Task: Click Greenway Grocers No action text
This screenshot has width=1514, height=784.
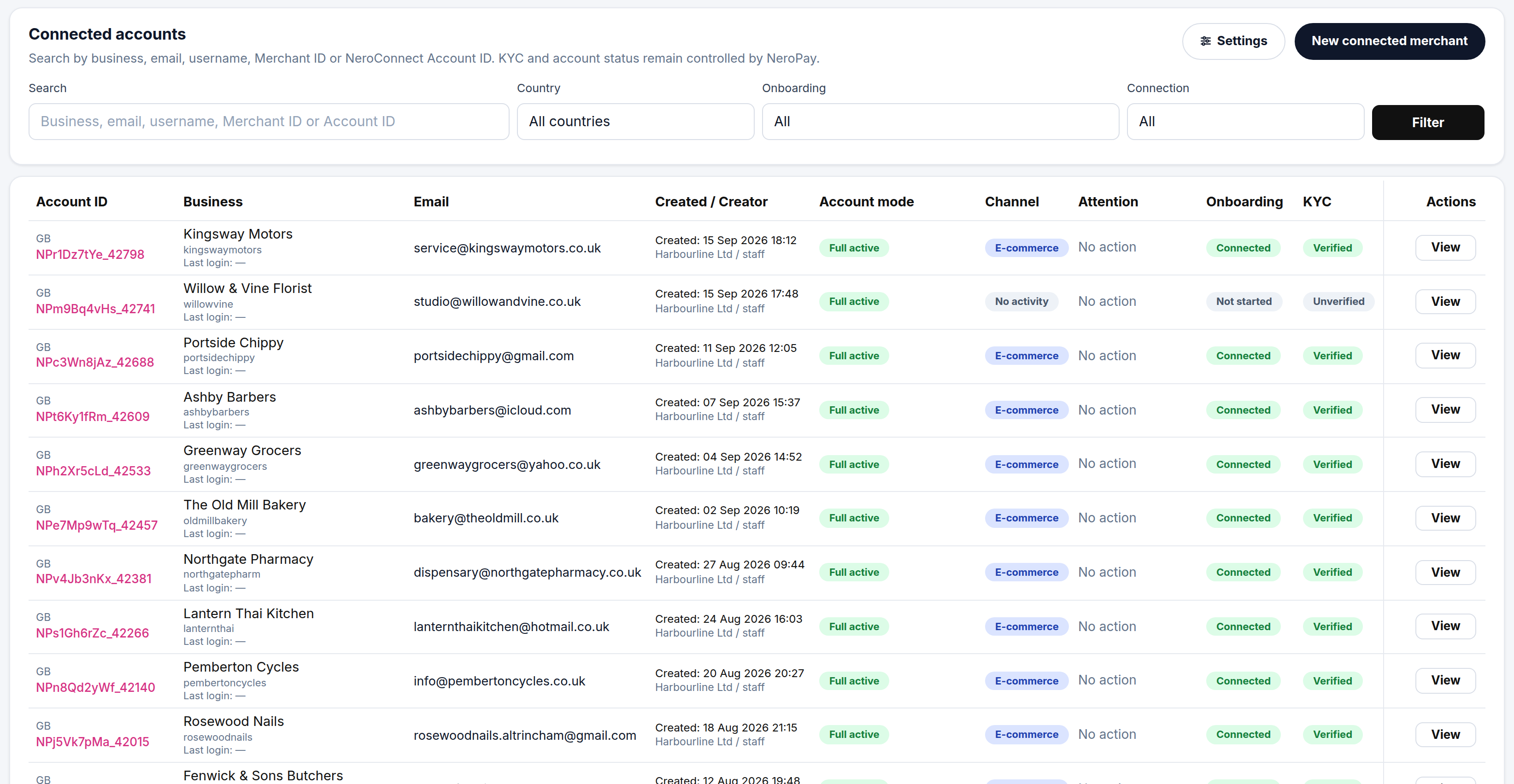Action: tap(1107, 464)
